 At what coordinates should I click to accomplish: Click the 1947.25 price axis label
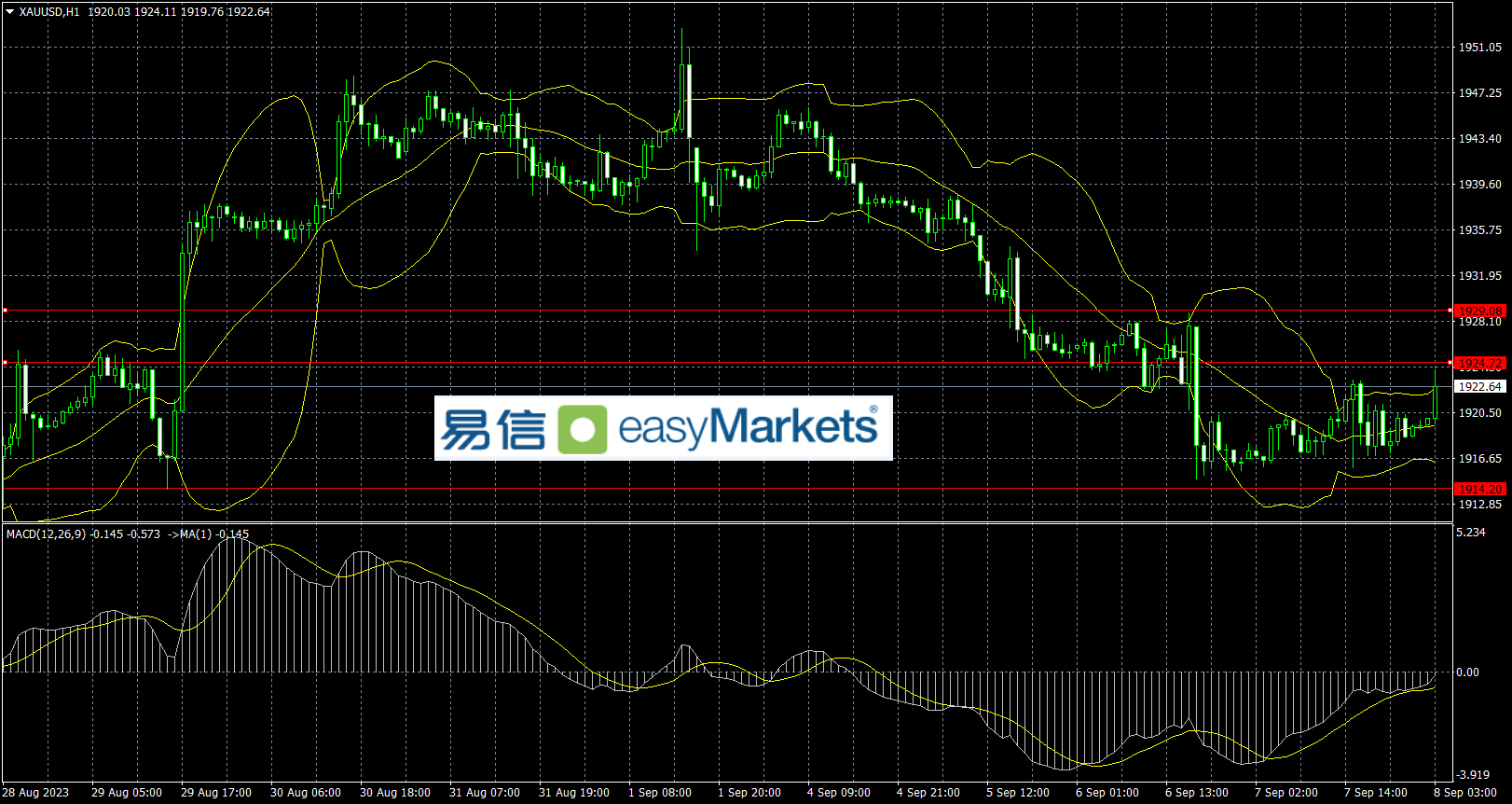tap(1480, 93)
